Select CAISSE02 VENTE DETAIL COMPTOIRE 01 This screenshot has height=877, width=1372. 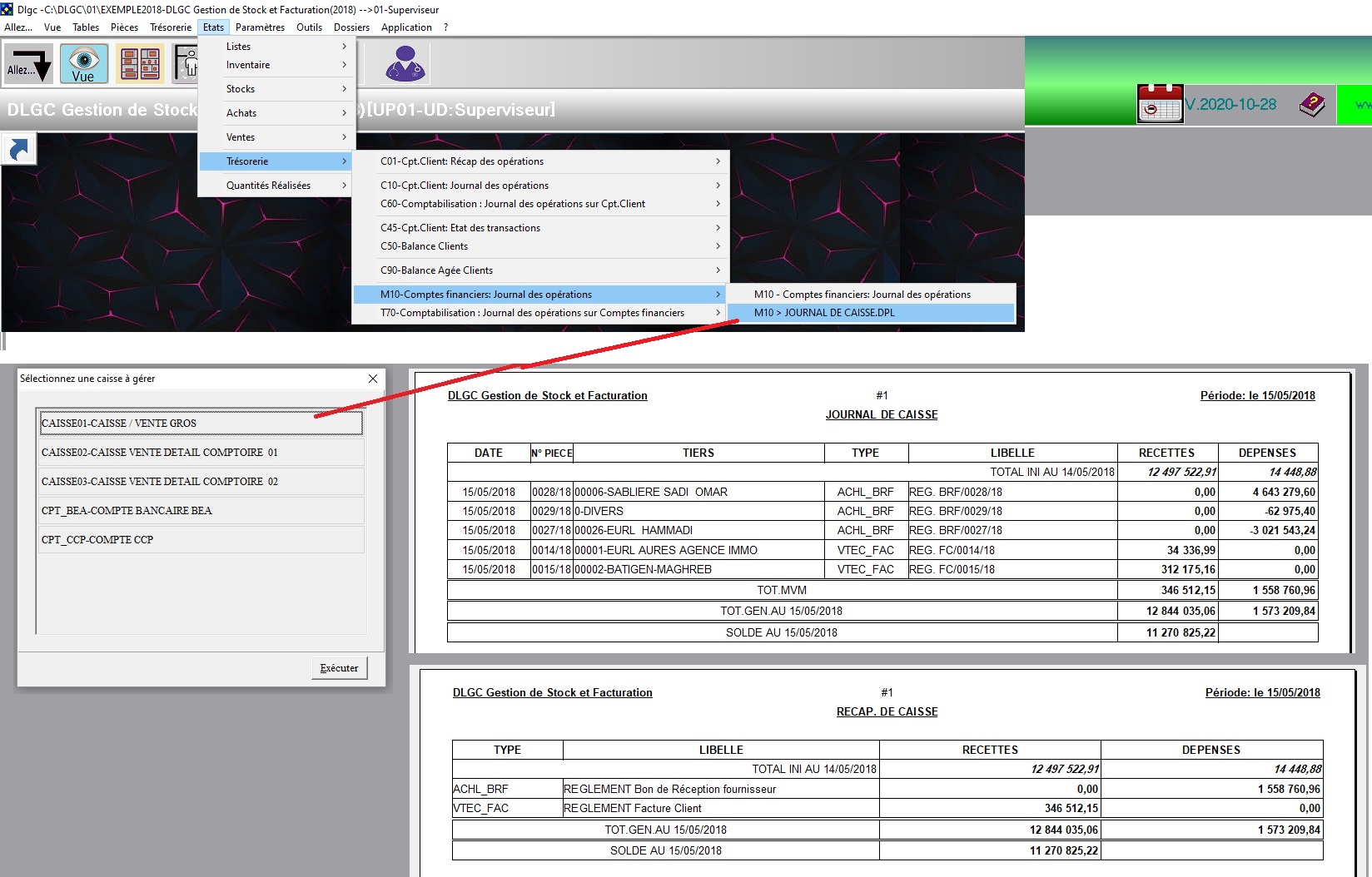[201, 453]
